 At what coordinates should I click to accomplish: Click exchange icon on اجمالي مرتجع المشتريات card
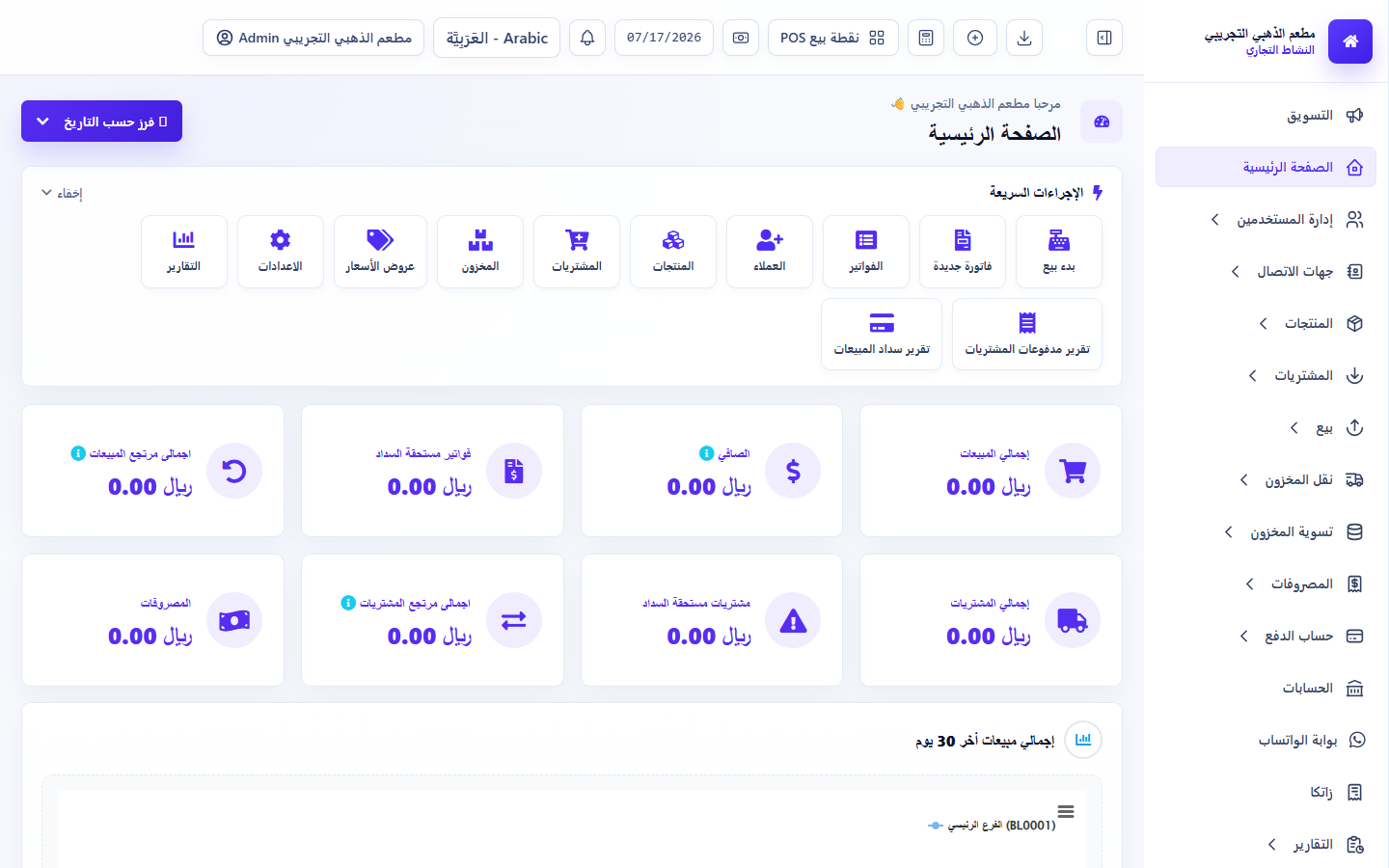pos(514,620)
